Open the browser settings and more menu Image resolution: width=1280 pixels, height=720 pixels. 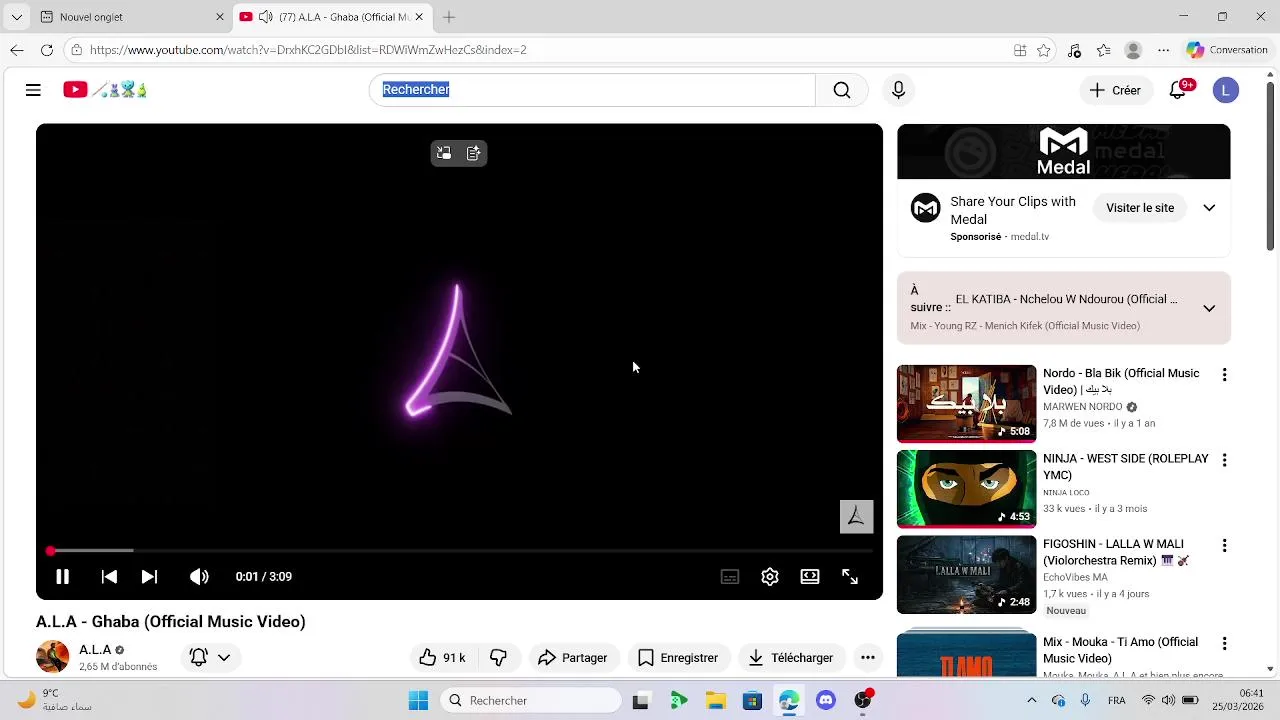(1163, 50)
